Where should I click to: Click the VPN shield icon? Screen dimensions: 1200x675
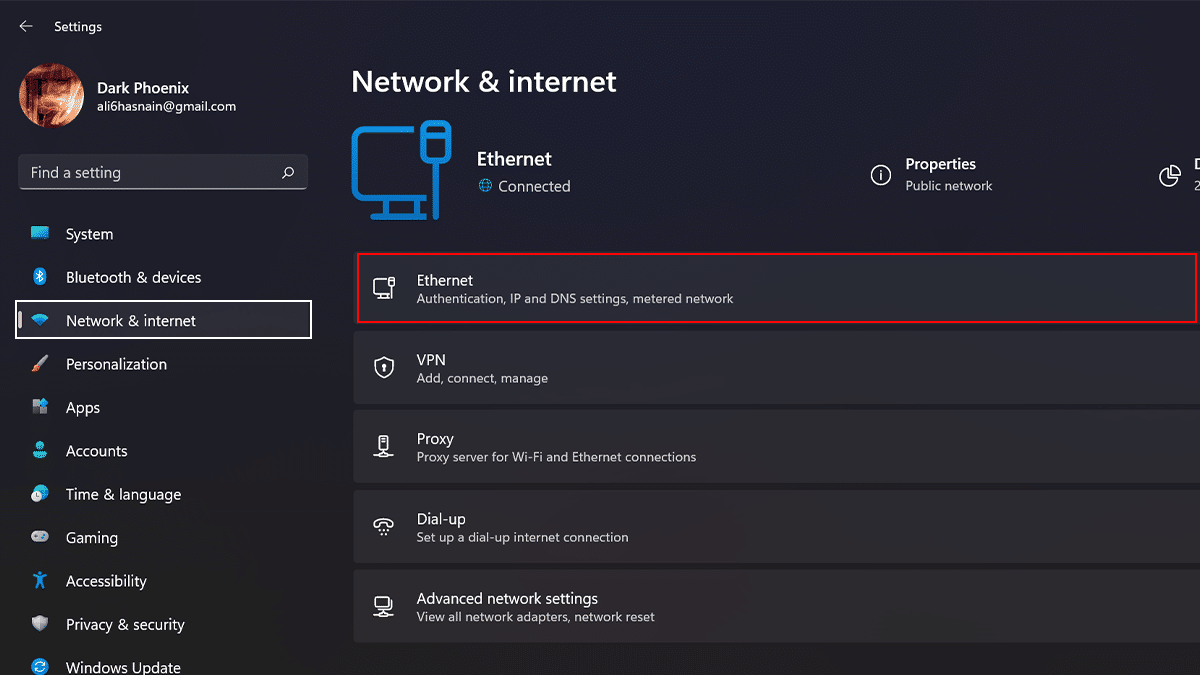(x=384, y=367)
